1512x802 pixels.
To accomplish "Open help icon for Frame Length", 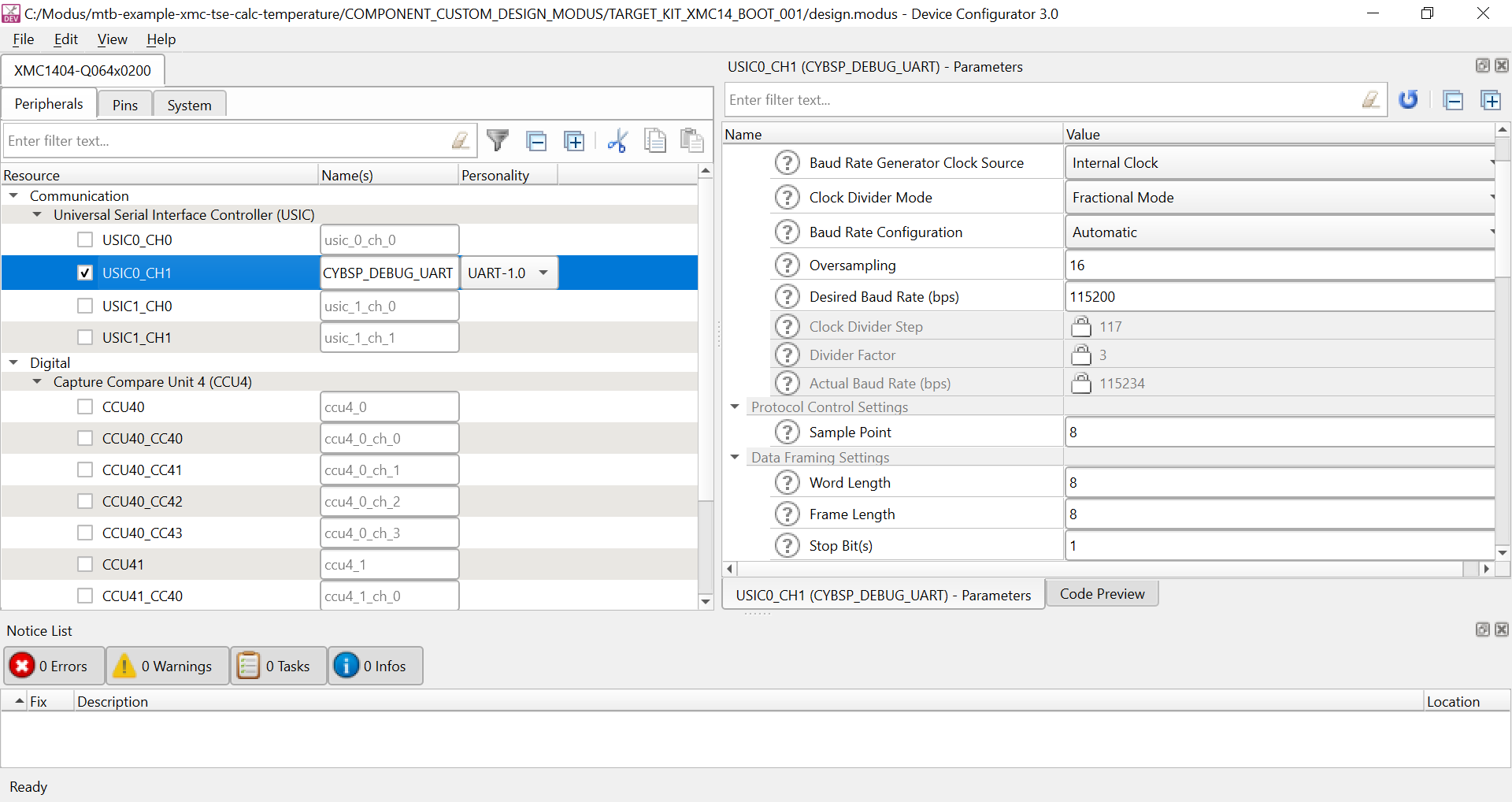I will click(x=787, y=514).
